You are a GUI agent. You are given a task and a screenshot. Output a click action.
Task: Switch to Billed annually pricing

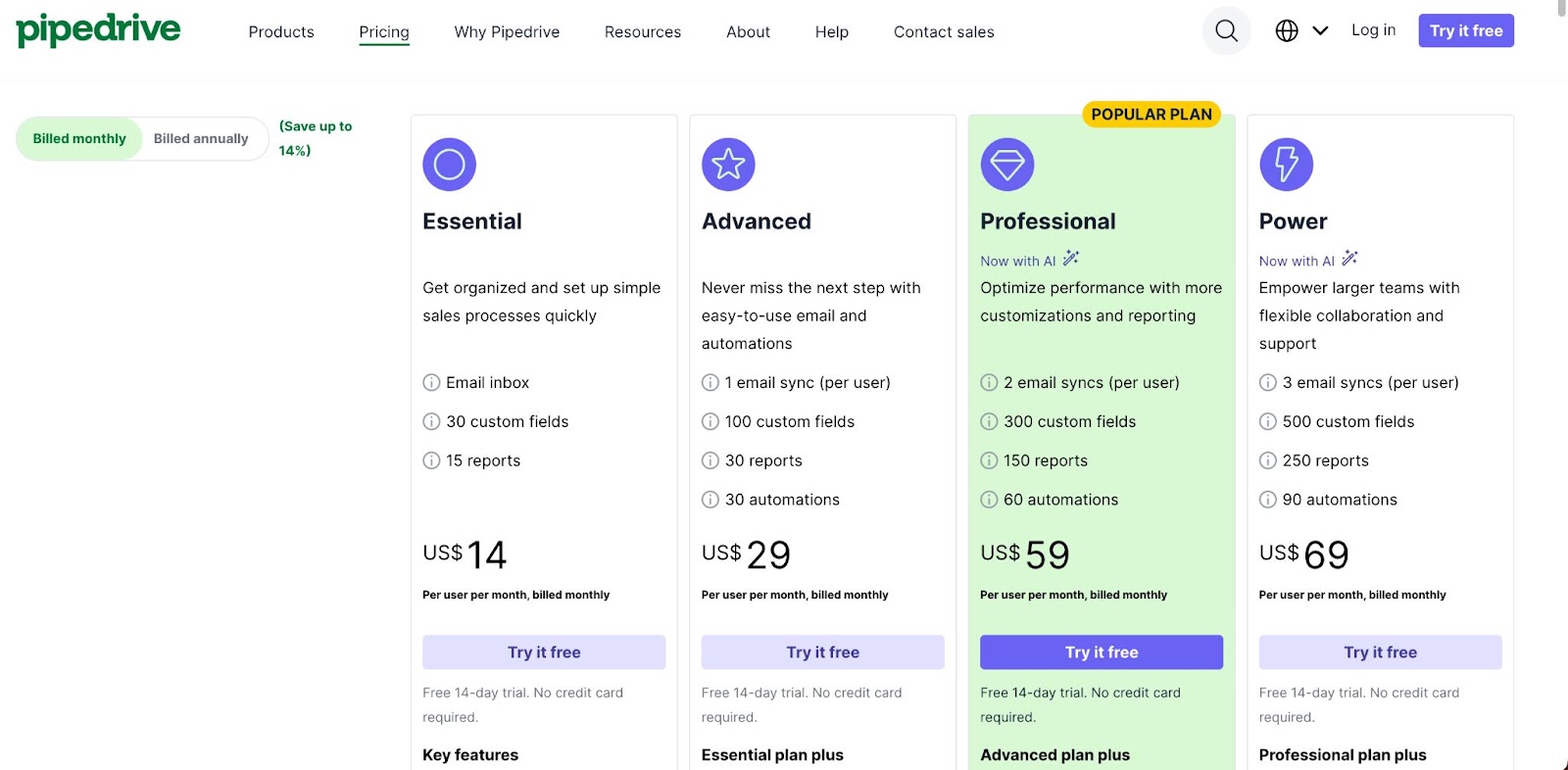(x=201, y=139)
